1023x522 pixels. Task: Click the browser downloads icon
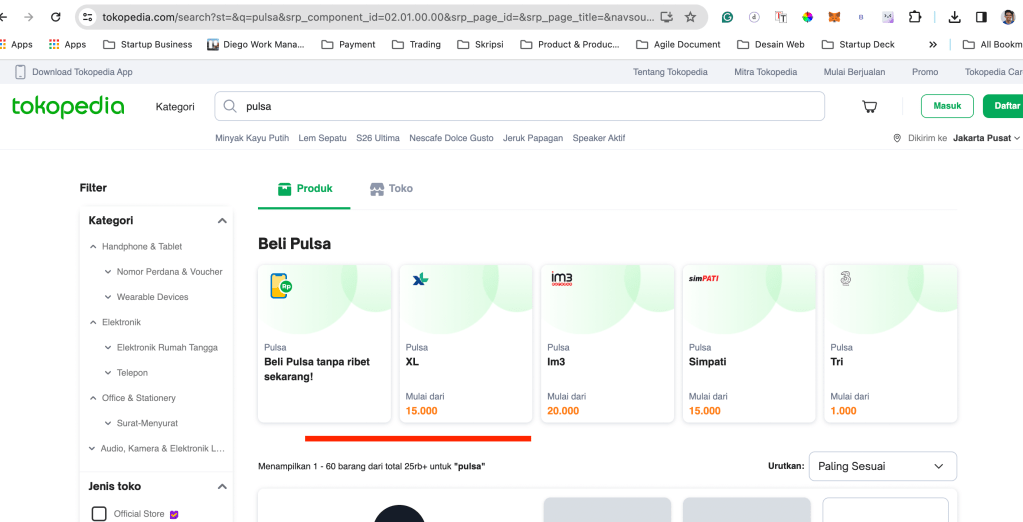[x=954, y=17]
